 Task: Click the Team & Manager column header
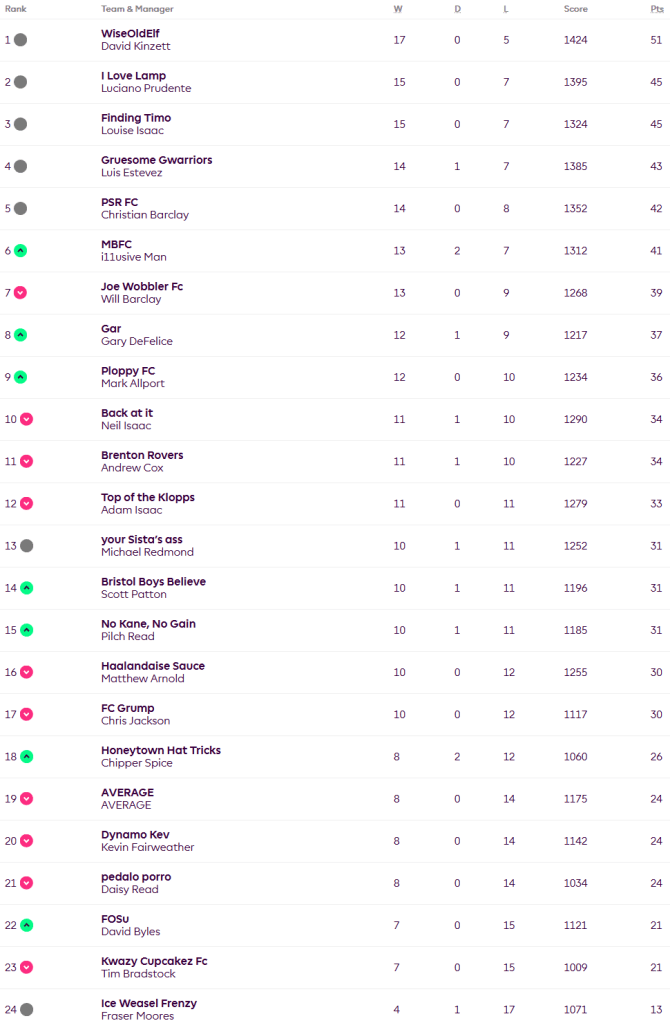(136, 8)
